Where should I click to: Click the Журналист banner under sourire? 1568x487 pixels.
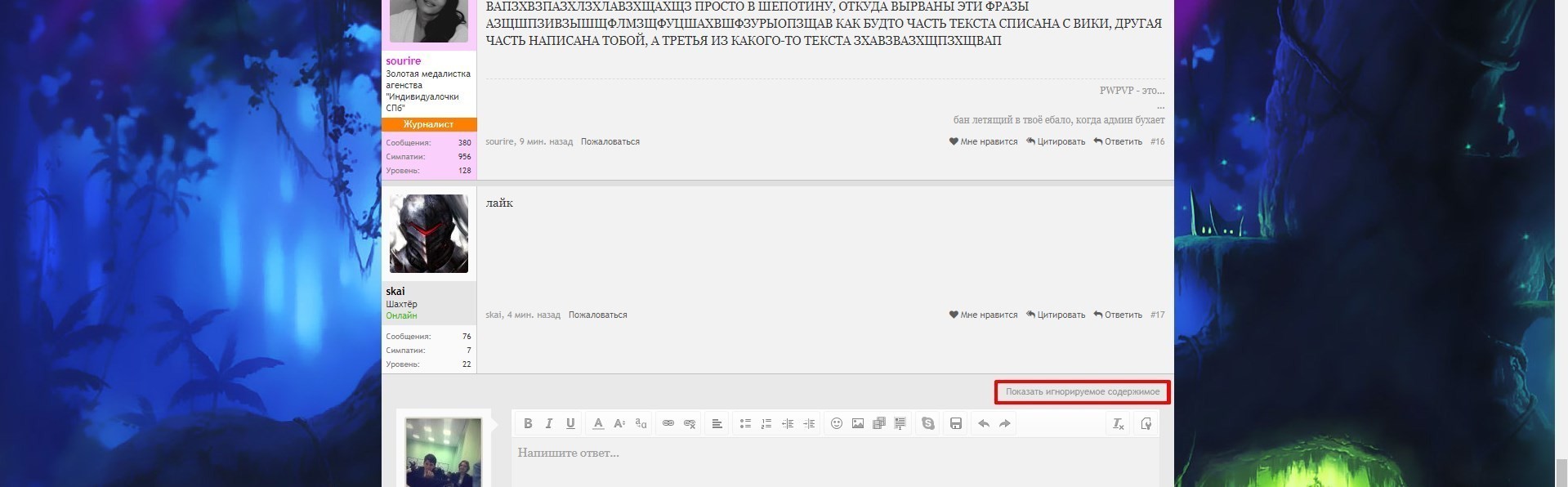(x=429, y=124)
